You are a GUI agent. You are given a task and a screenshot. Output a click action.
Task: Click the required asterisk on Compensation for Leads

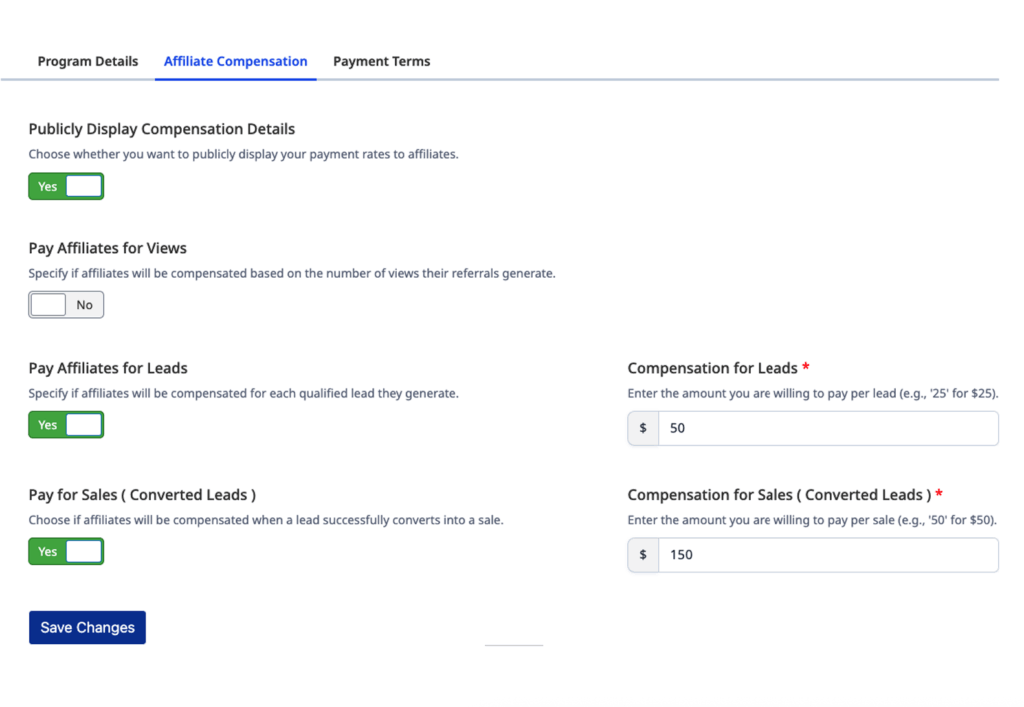pyautogui.click(x=806, y=368)
